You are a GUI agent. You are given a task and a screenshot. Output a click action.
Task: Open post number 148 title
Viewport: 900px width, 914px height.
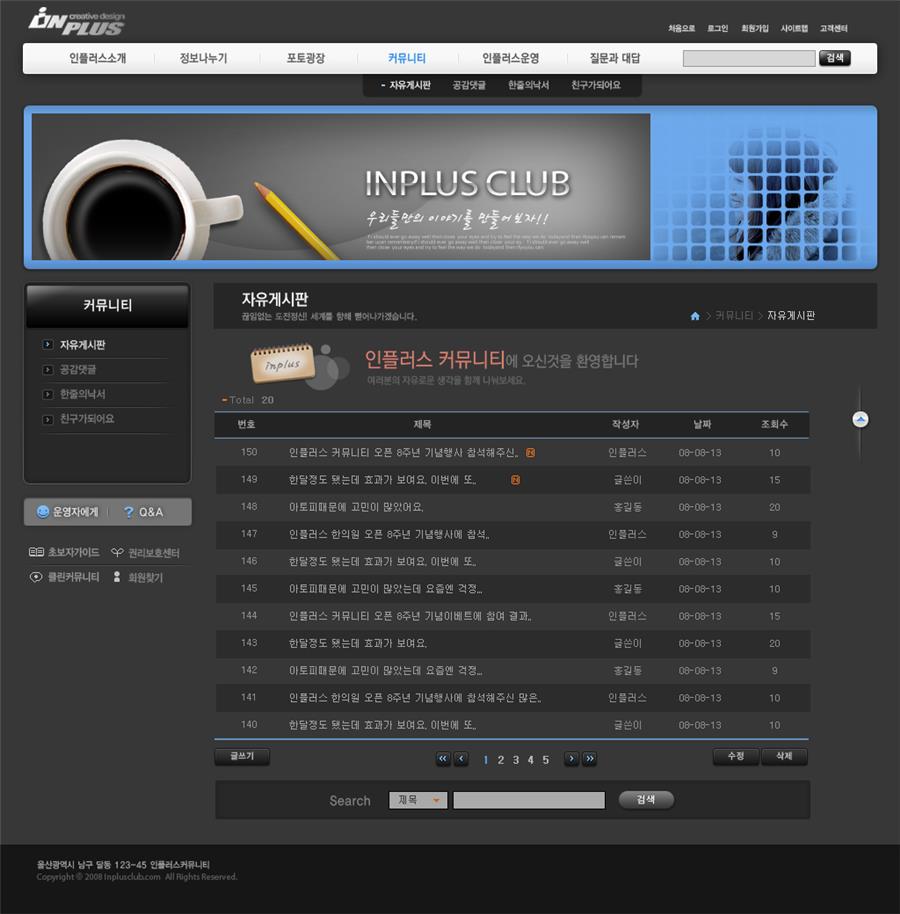pyautogui.click(x=356, y=507)
